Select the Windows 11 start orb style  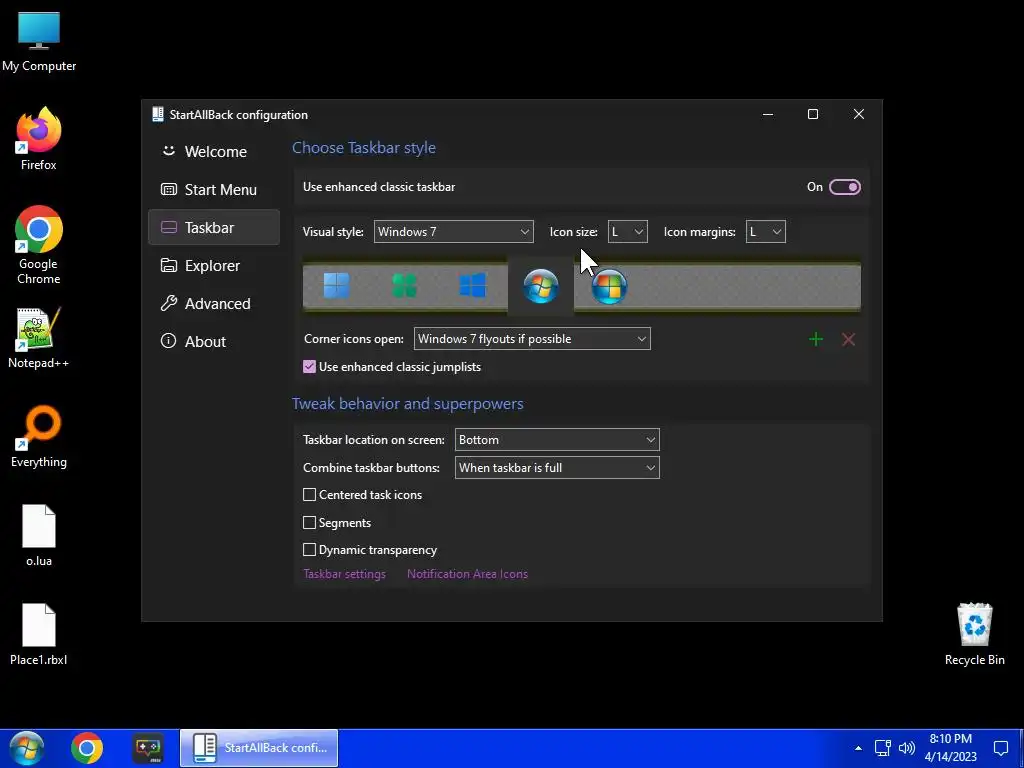[336, 285]
